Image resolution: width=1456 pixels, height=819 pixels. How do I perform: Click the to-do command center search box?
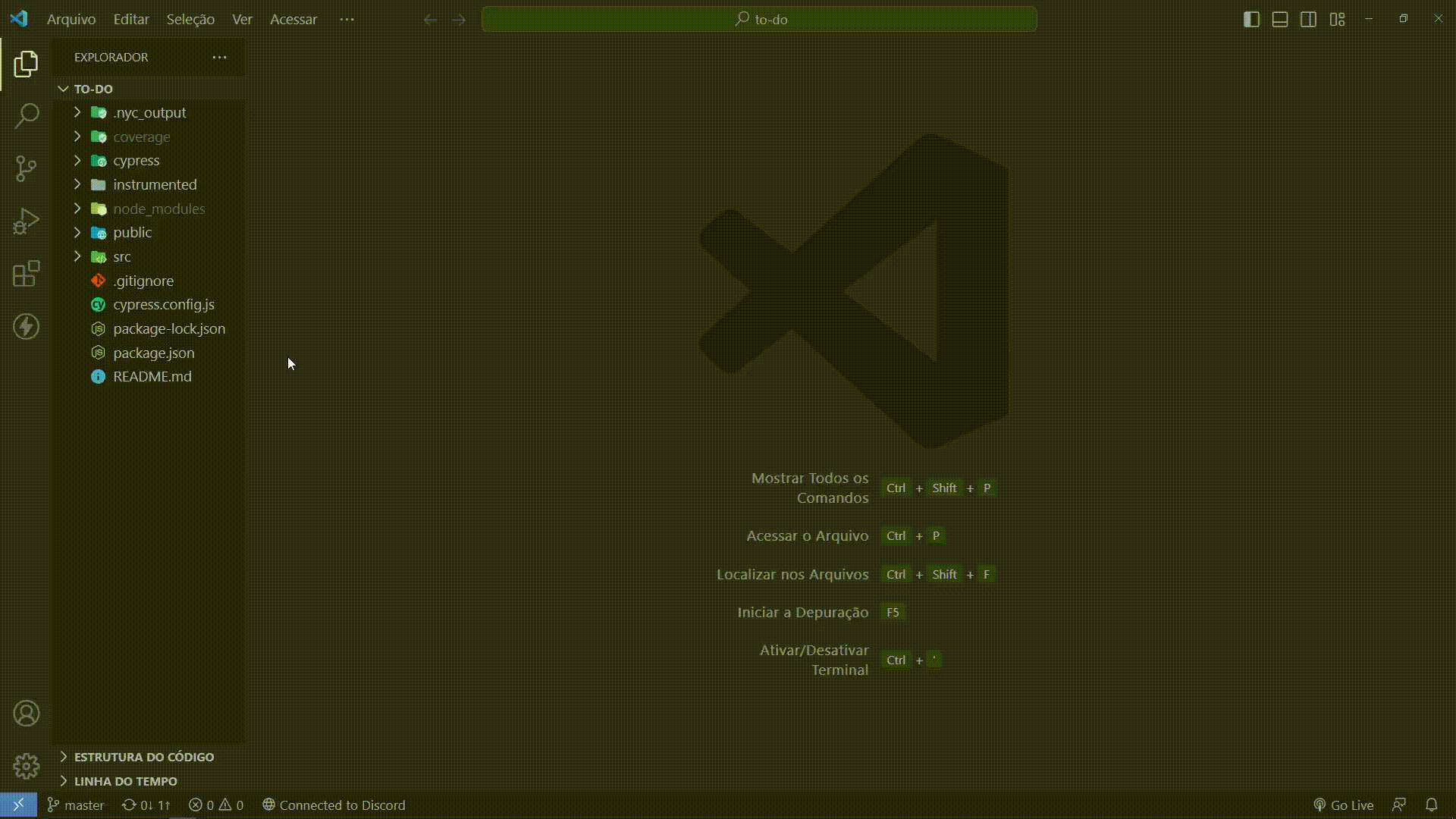[x=759, y=20]
